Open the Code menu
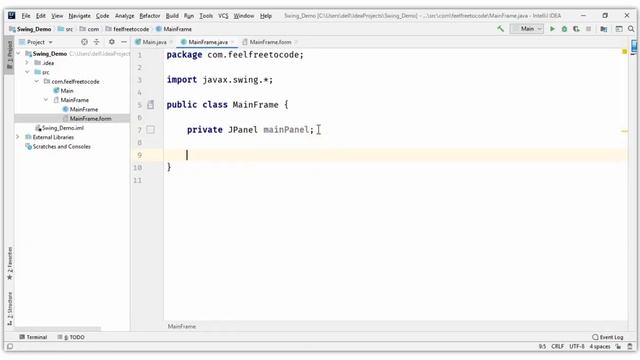The width and height of the screenshot is (640, 360). (102, 16)
